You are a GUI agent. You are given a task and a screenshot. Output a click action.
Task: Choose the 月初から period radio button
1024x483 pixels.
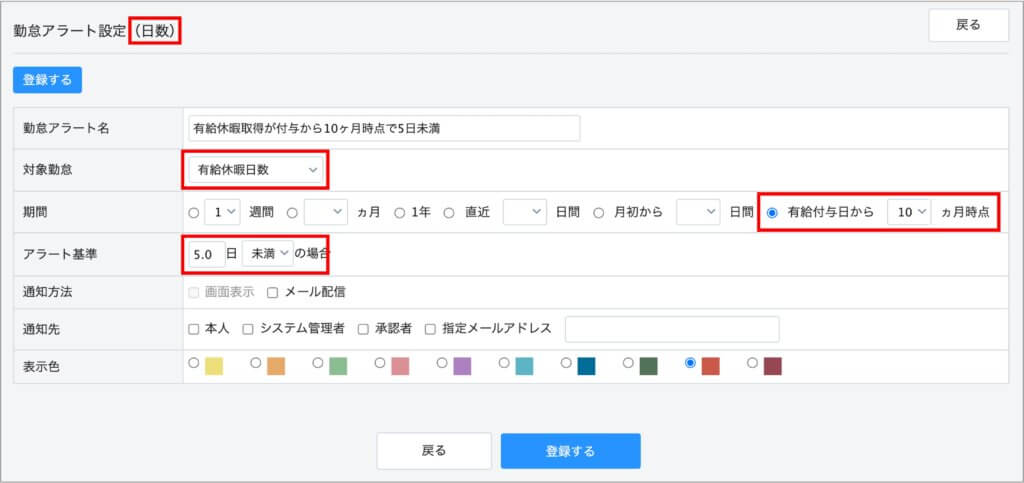(x=598, y=213)
